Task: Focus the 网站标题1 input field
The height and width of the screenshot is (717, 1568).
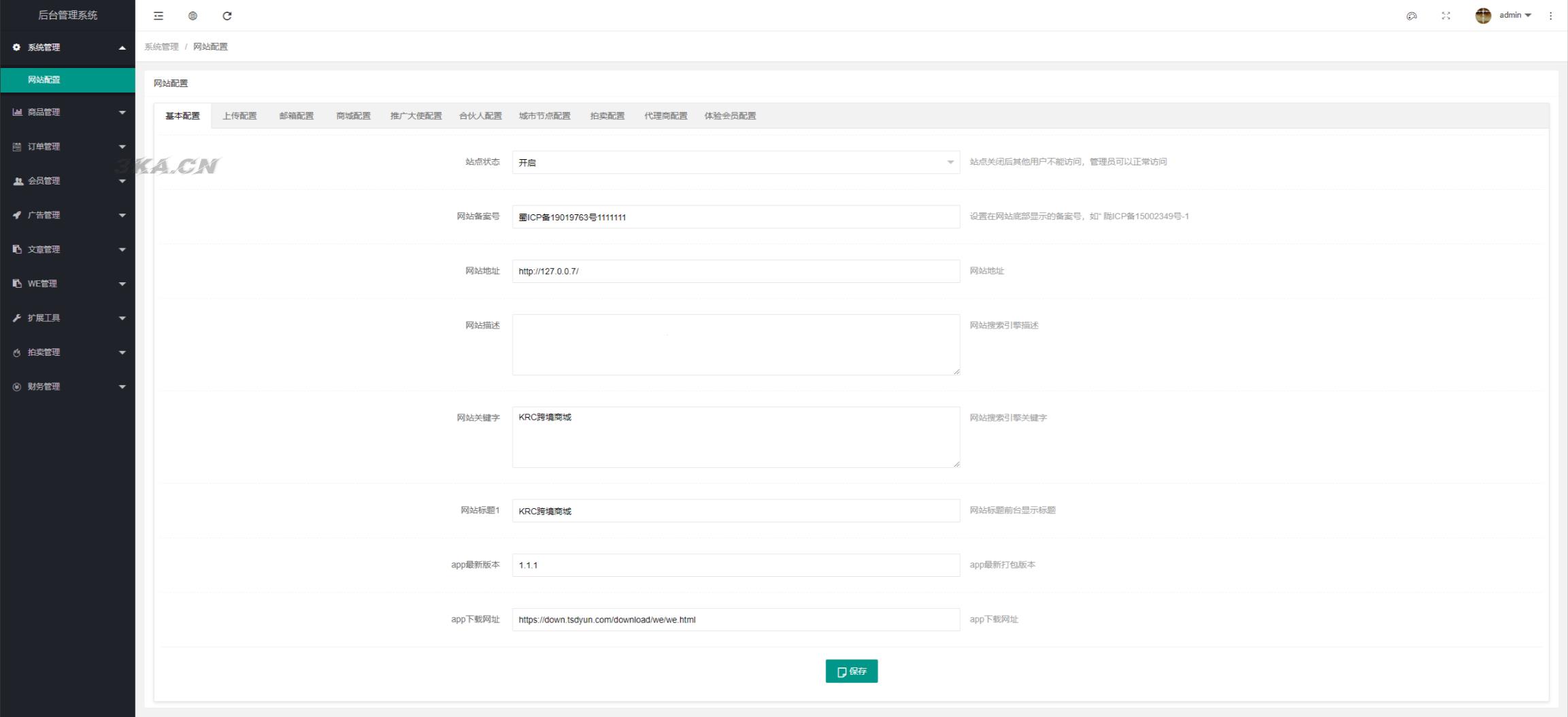Action: point(736,511)
